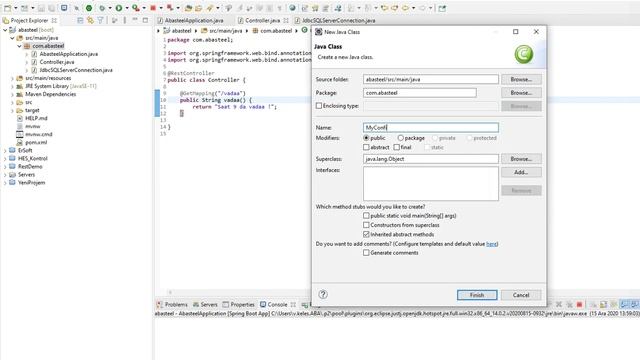Collapse the abasteel project node
This screenshot has width=640, height=360.
(5, 30)
